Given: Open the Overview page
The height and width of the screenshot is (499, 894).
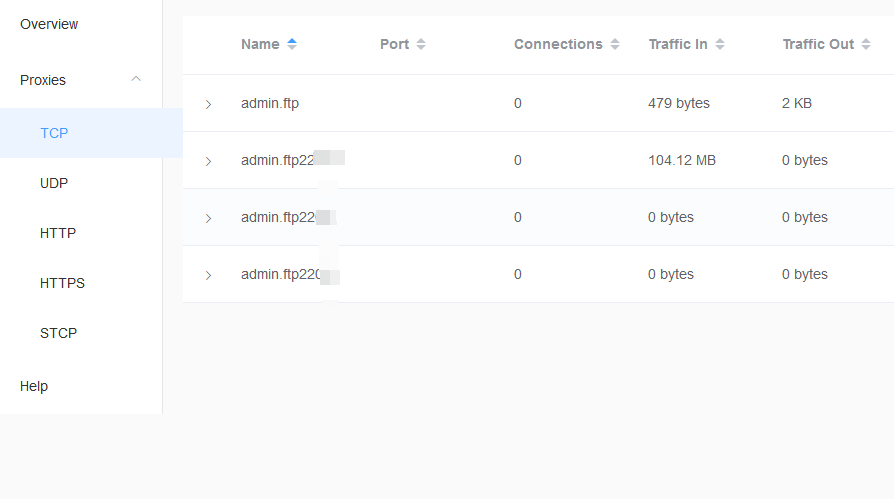Looking at the screenshot, I should pos(49,24).
